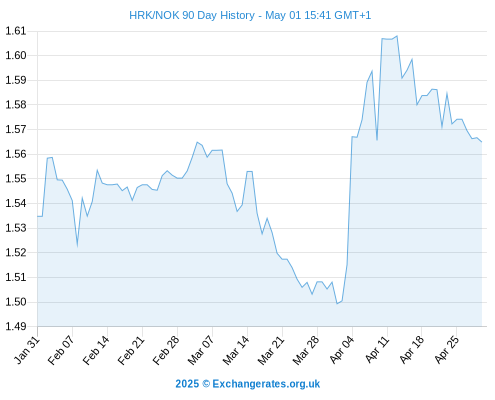Select the Feb 21 x-axis date label

coord(131,350)
